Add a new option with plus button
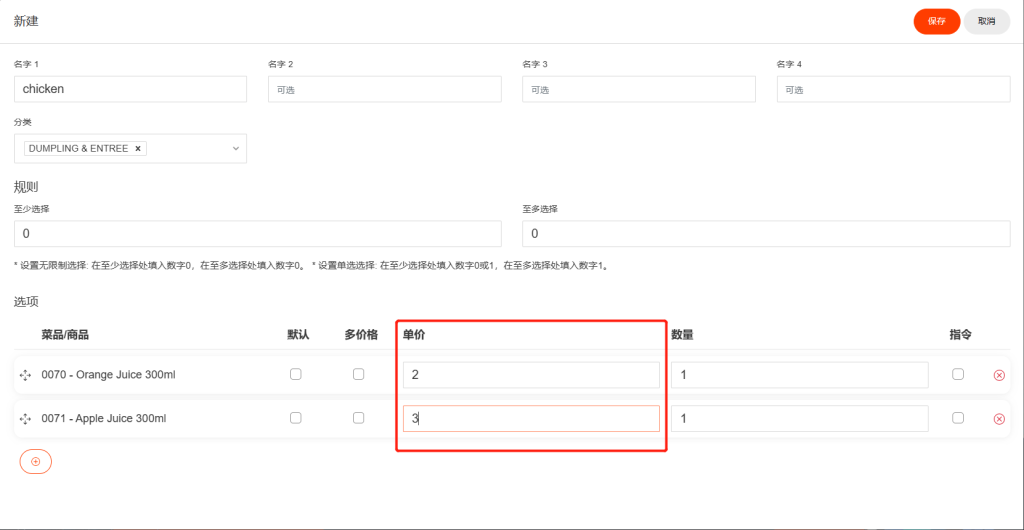 pyautogui.click(x=36, y=461)
